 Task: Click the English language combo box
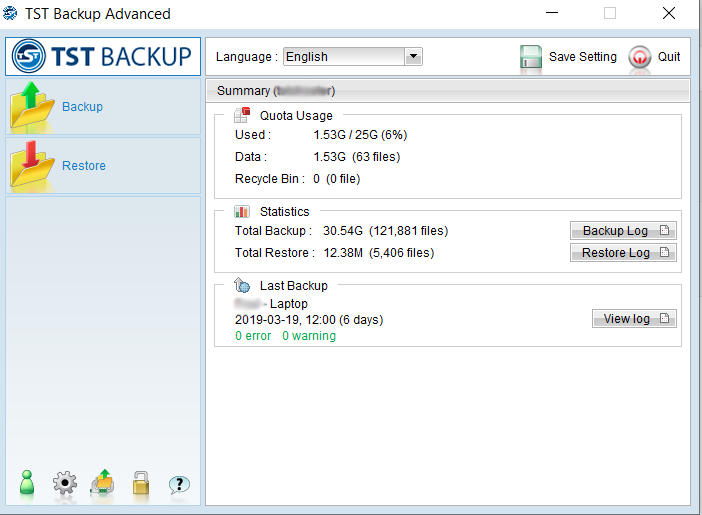tap(343, 57)
